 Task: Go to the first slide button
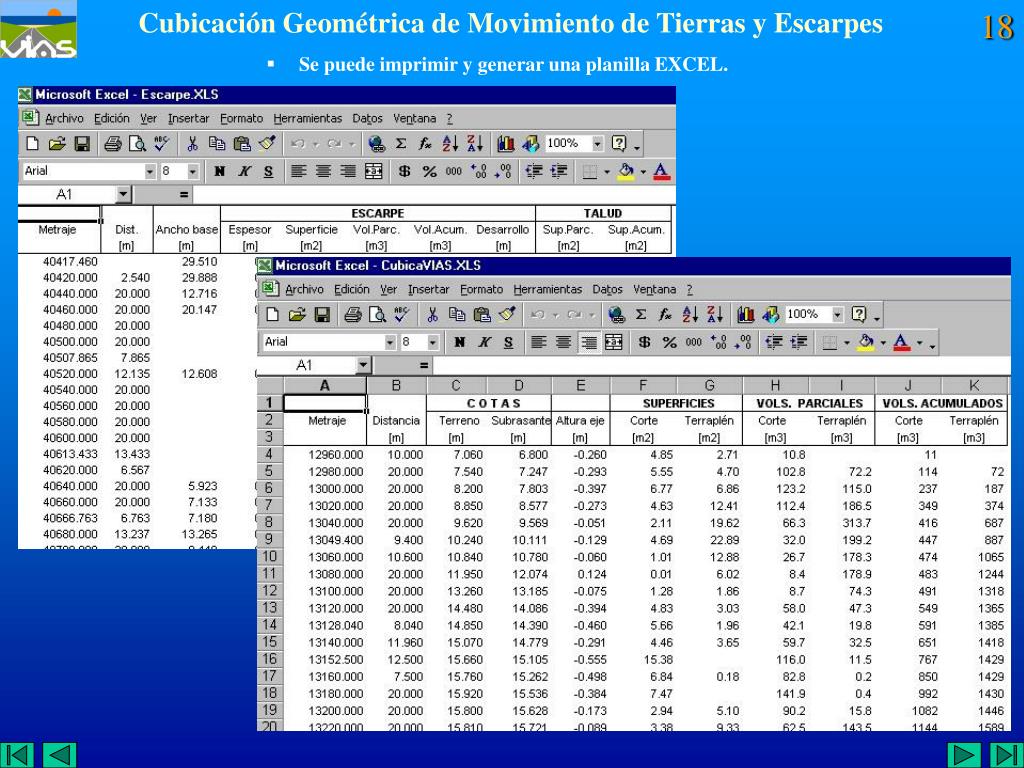17,755
